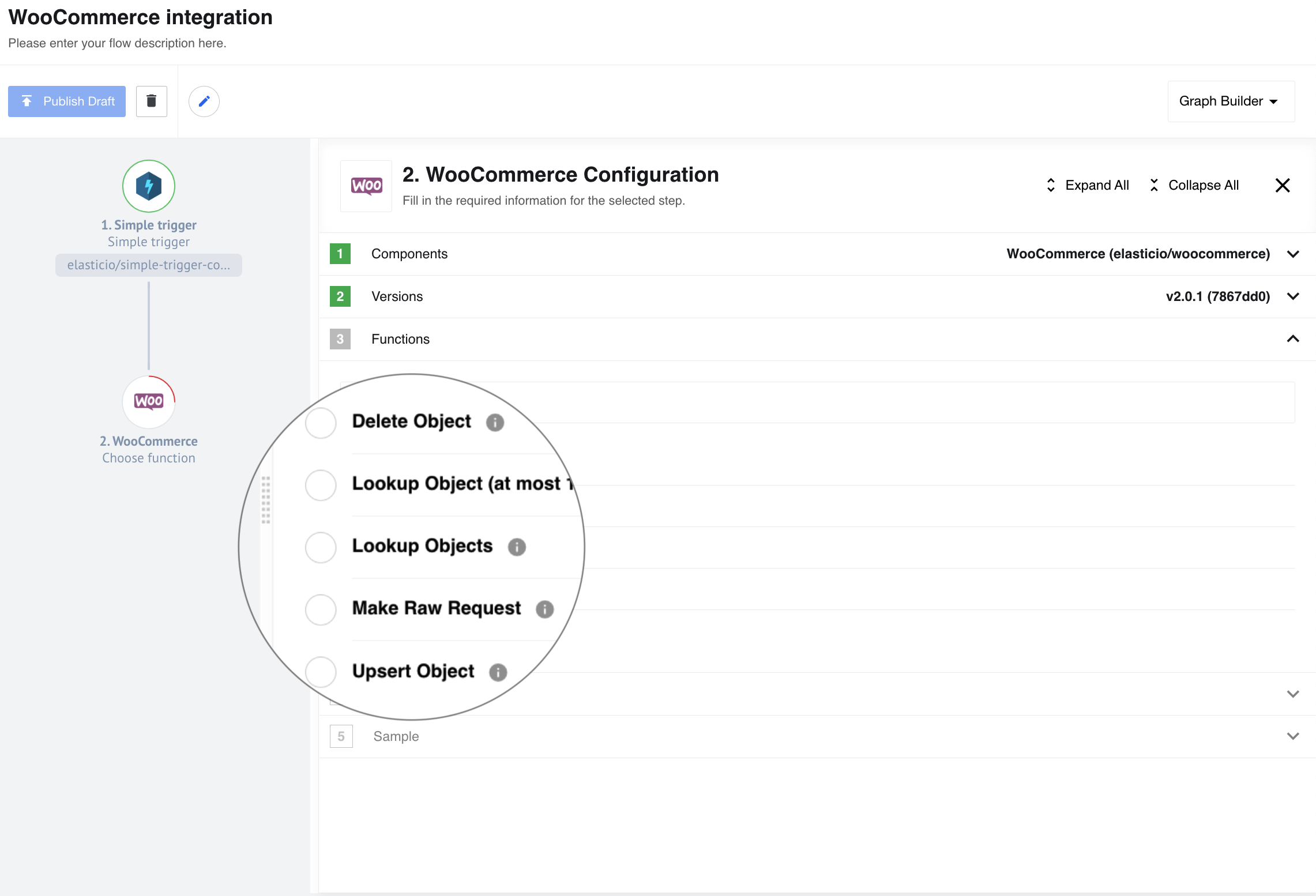
Task: Click the Functions search input field
Action: (818, 402)
